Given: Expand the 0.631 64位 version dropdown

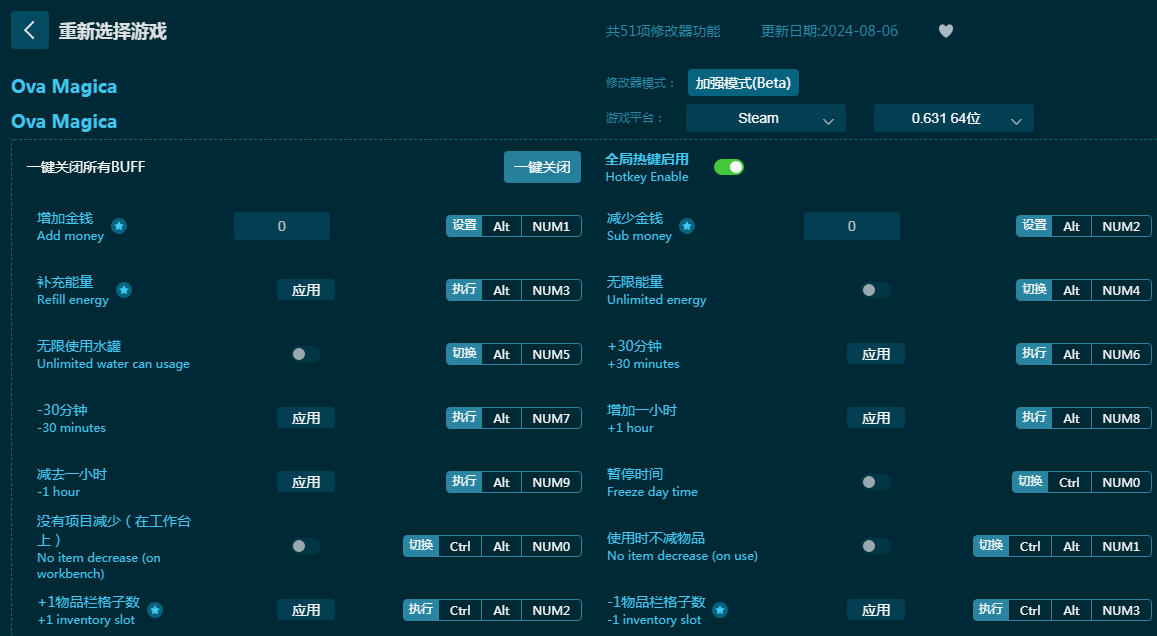Looking at the screenshot, I should pos(953,118).
